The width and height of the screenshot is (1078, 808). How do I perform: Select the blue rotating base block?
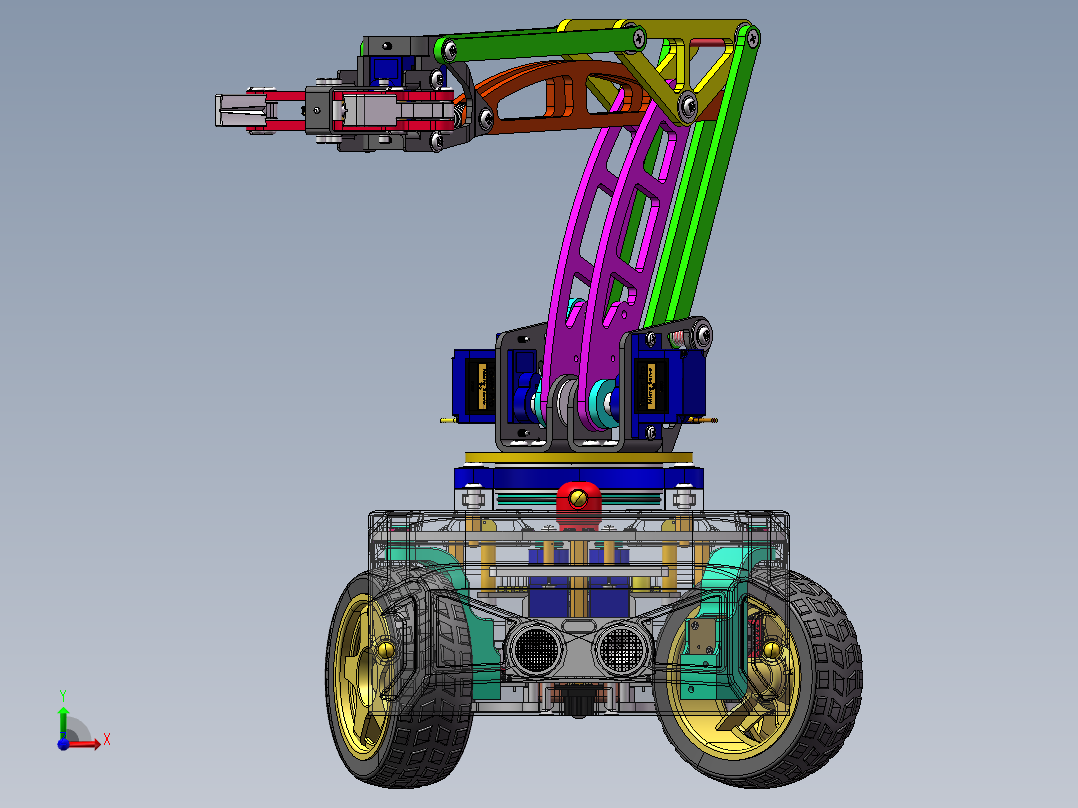coord(578,478)
